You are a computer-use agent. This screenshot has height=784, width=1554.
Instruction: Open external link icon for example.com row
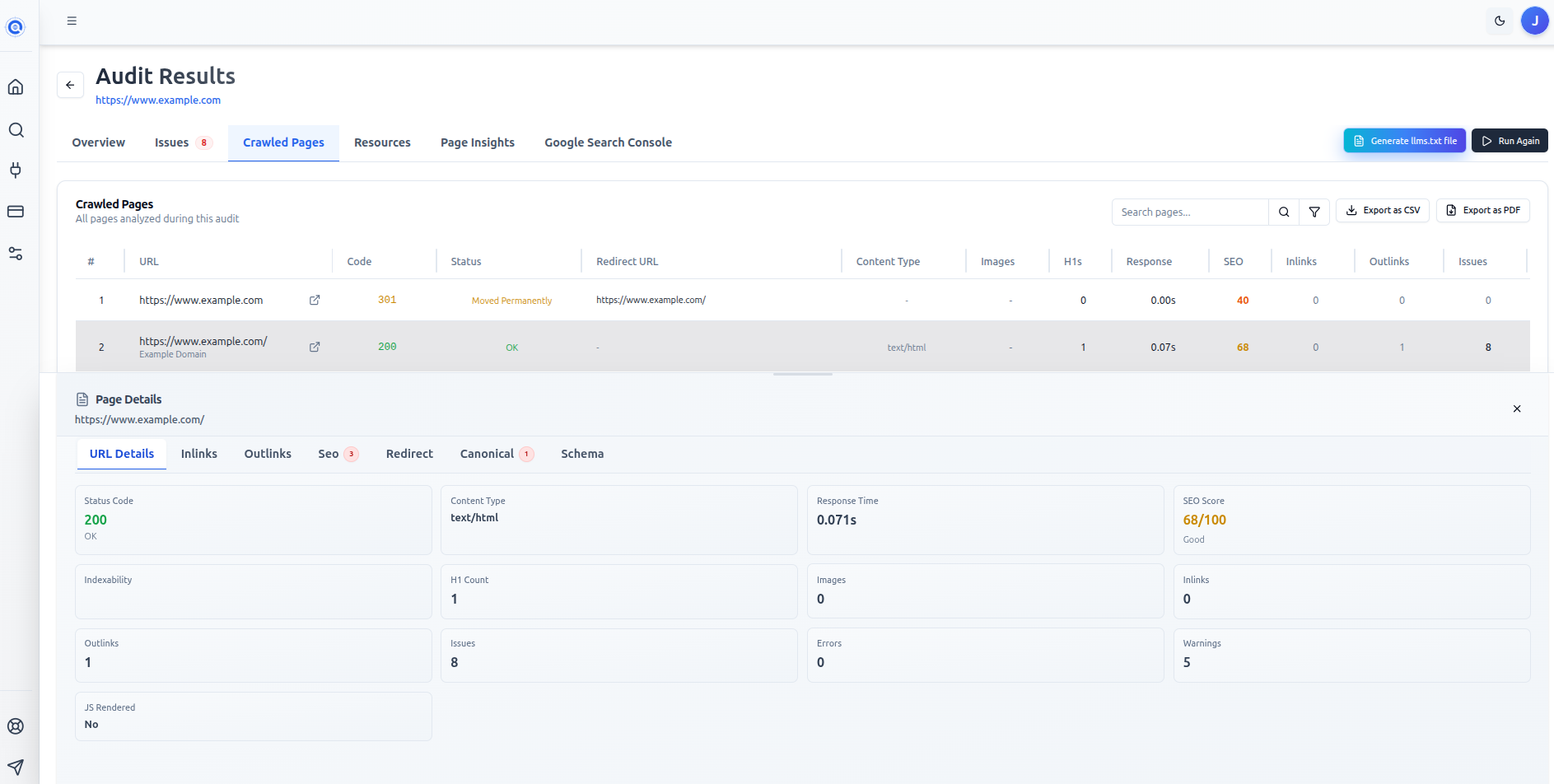pyautogui.click(x=314, y=300)
